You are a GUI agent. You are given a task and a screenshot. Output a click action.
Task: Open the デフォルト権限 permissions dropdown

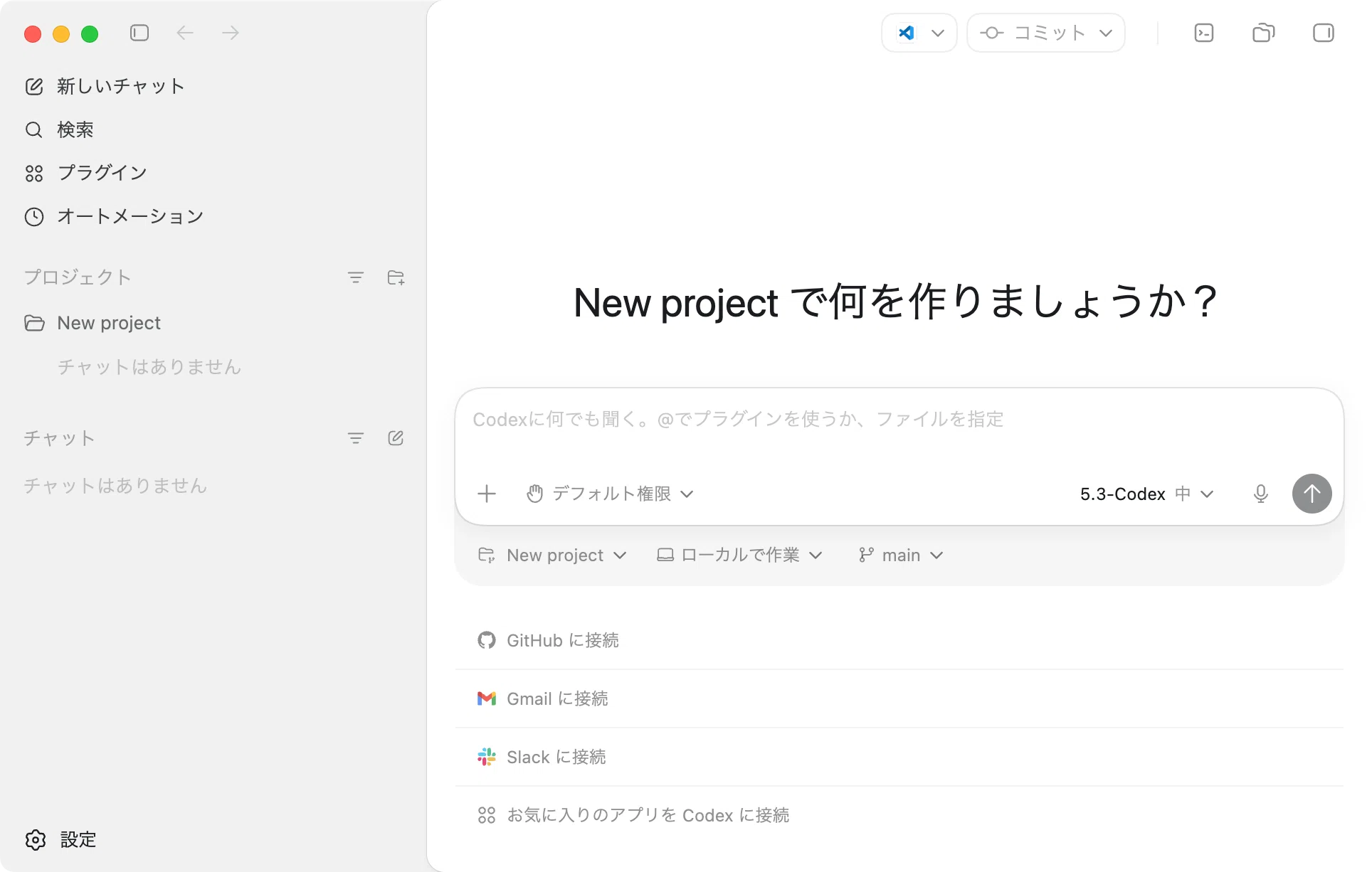[x=610, y=494]
